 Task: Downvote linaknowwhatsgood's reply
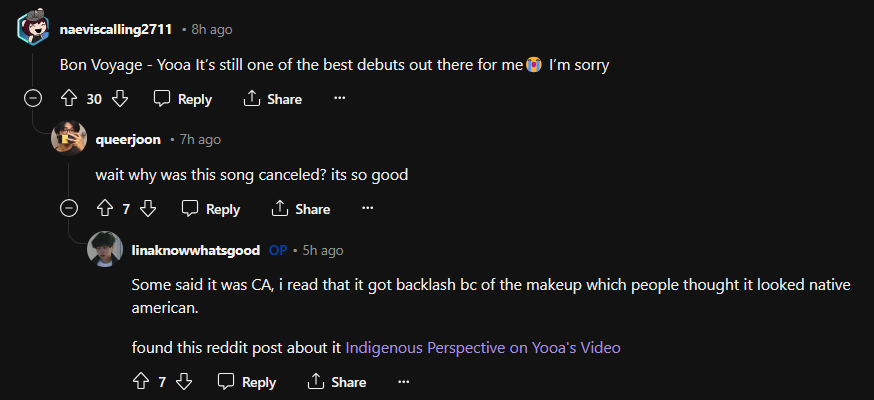click(x=184, y=382)
